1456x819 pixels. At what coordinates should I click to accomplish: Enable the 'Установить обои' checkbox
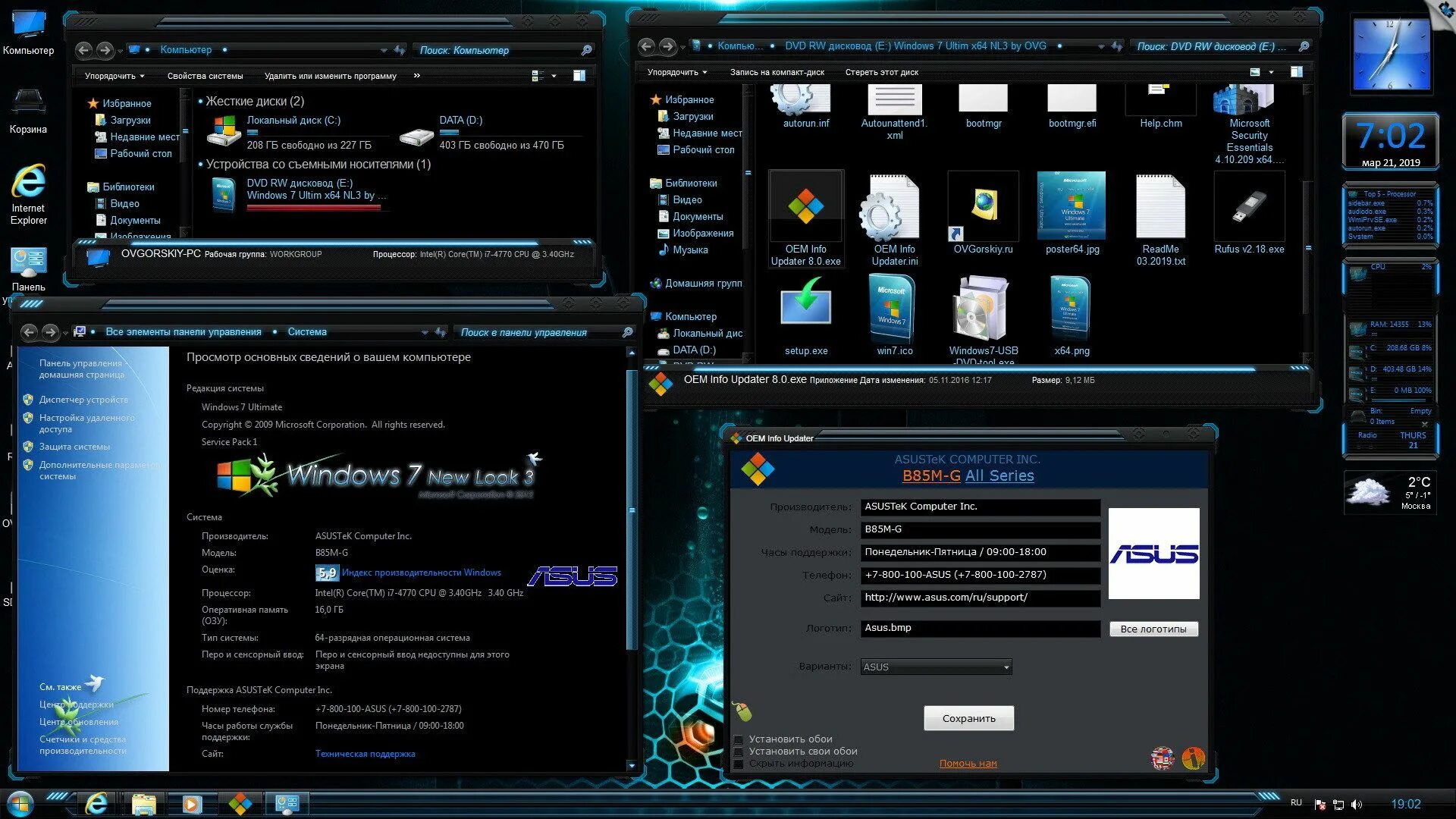[739, 739]
